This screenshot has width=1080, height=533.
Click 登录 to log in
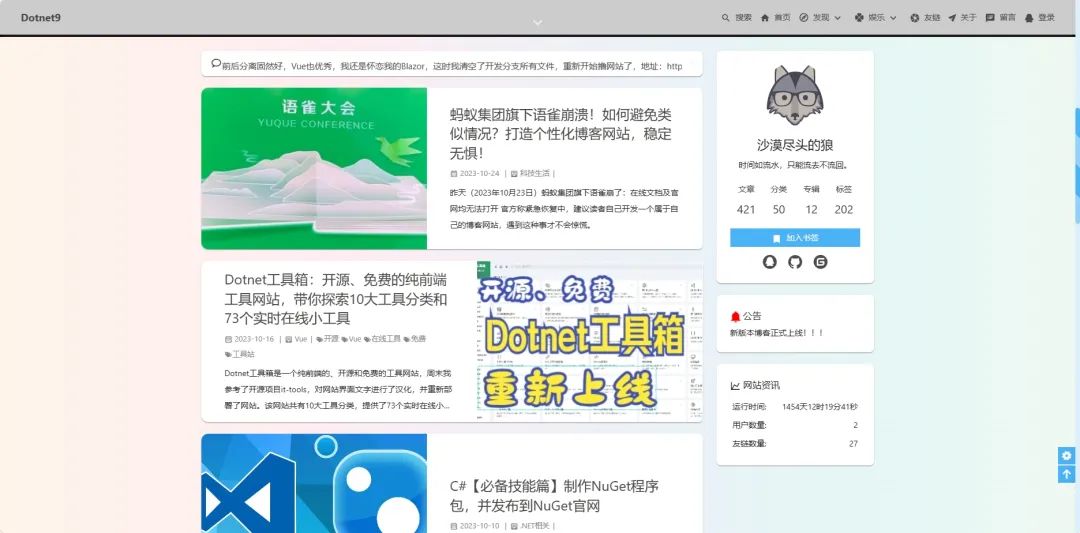pos(1040,18)
